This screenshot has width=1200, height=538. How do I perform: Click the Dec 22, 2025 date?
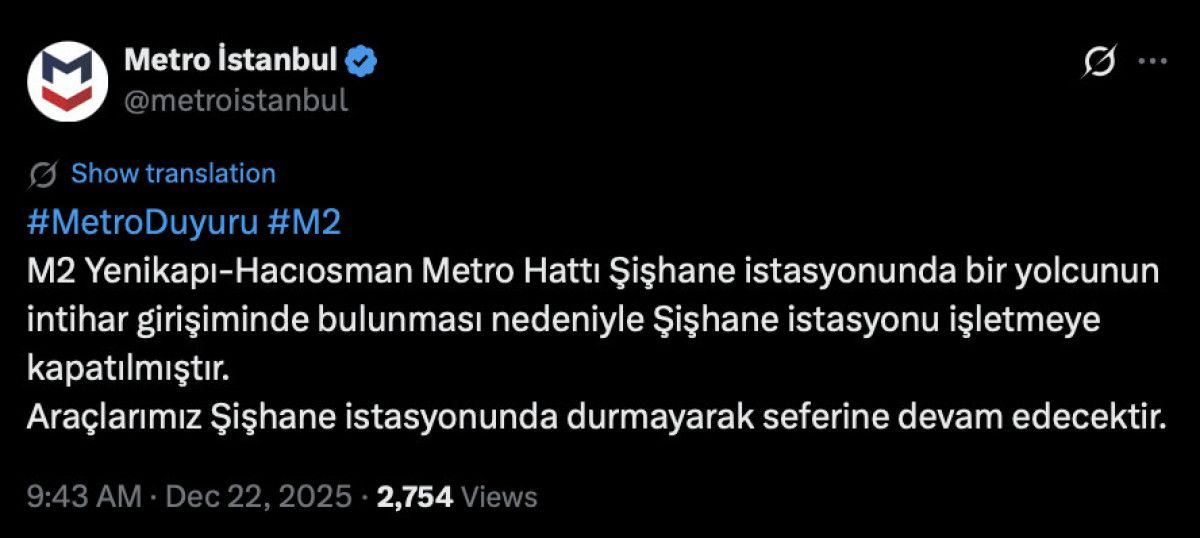(258, 497)
